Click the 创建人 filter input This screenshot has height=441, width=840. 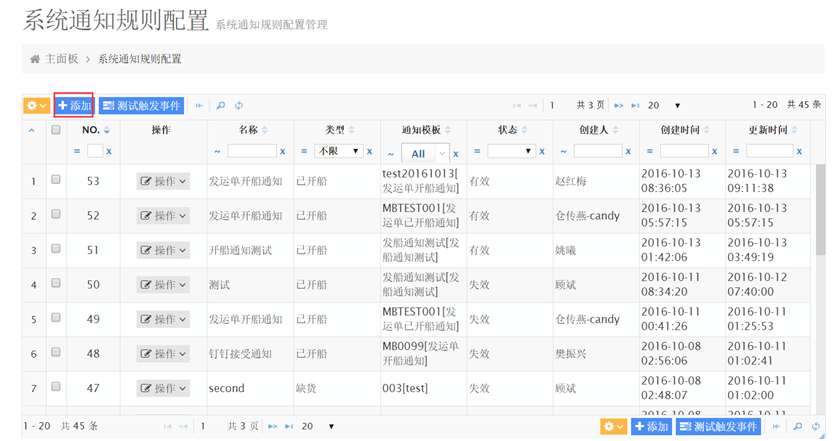598,152
